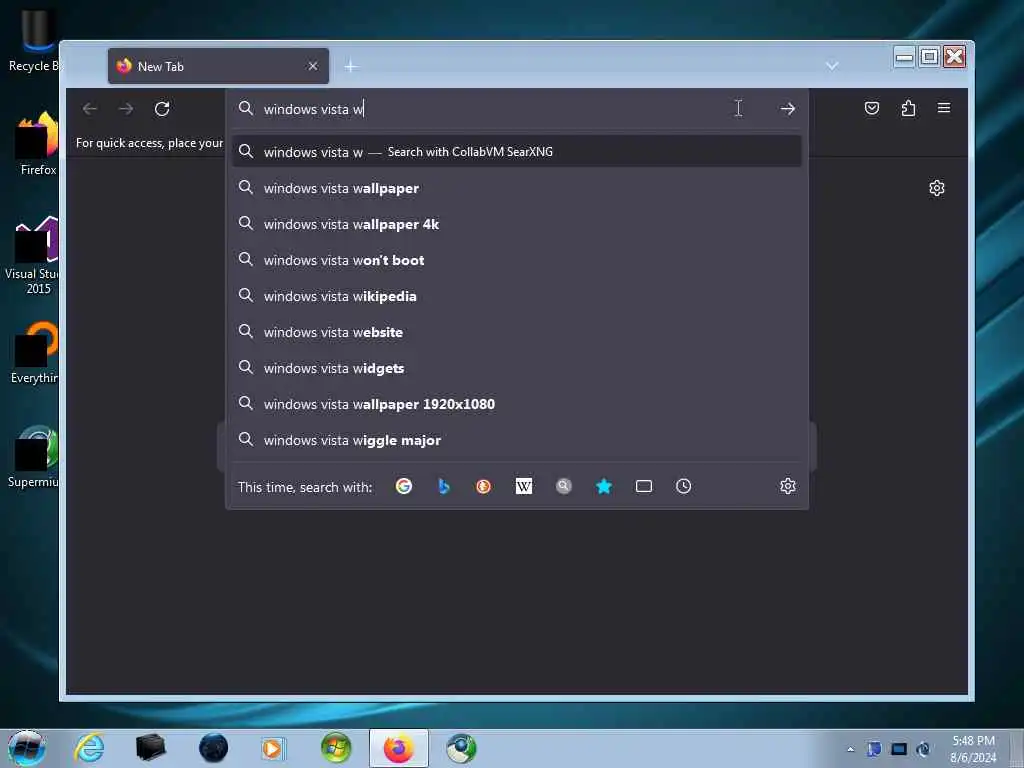Click the Go arrow in the address bar

(x=788, y=109)
